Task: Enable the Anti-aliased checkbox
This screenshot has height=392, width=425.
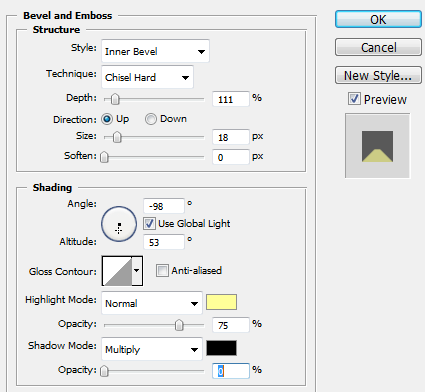Action: [162, 270]
